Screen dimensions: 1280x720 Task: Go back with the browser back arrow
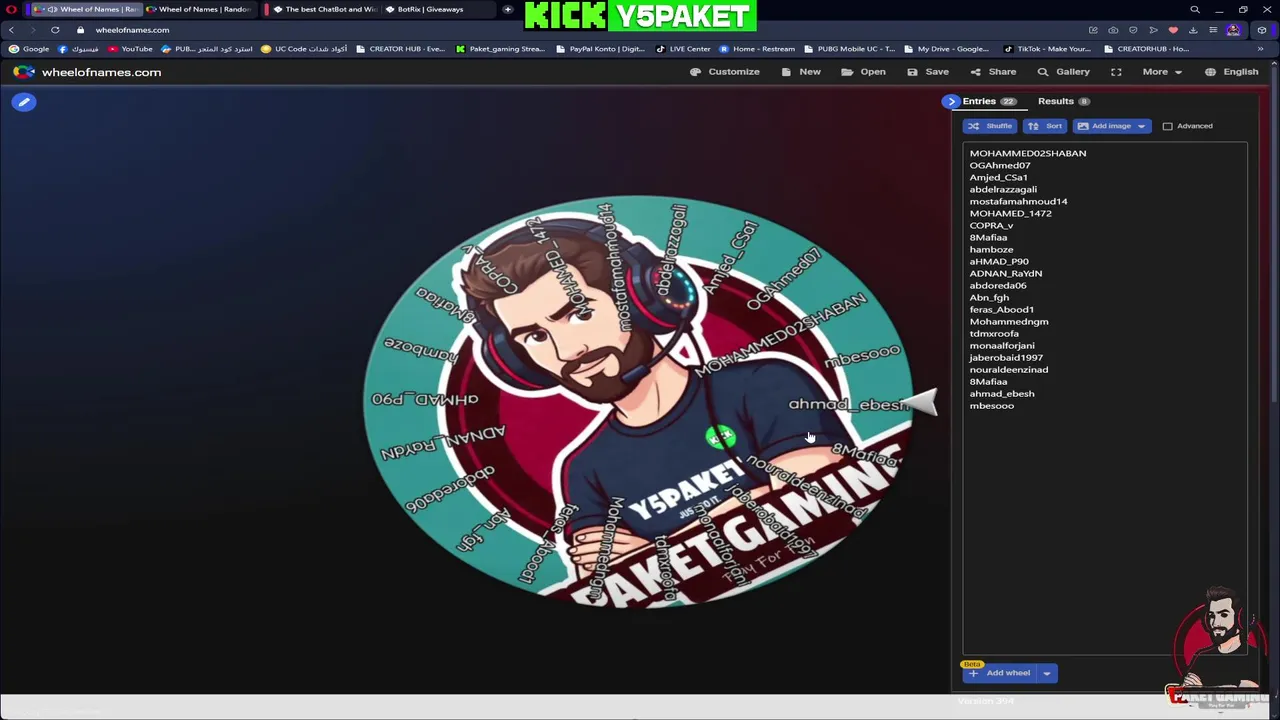click(11, 30)
